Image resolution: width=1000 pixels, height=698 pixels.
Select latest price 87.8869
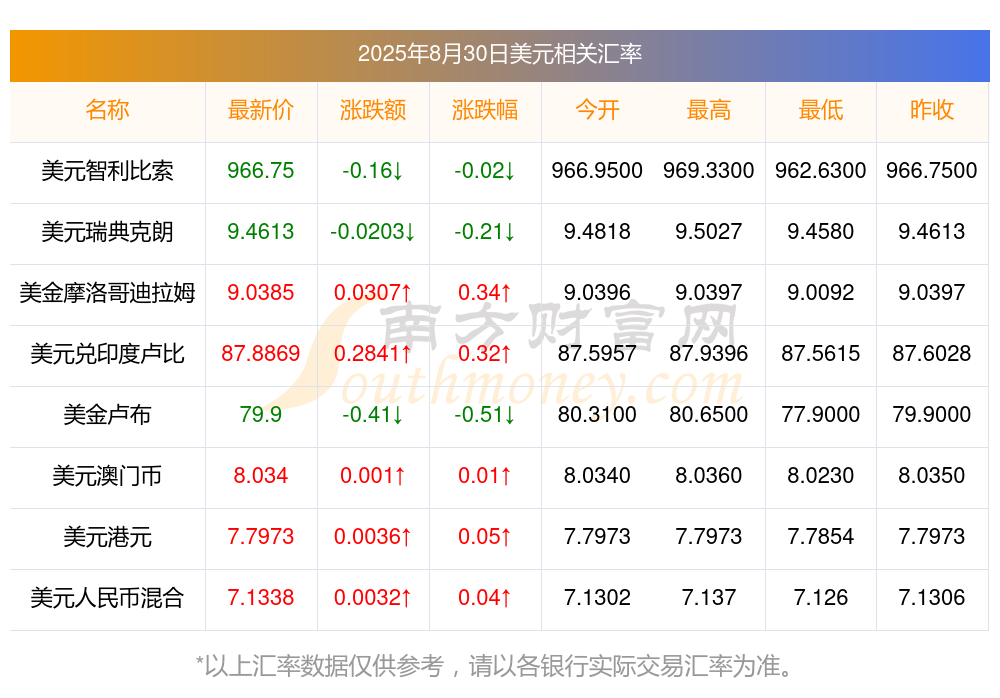point(260,353)
